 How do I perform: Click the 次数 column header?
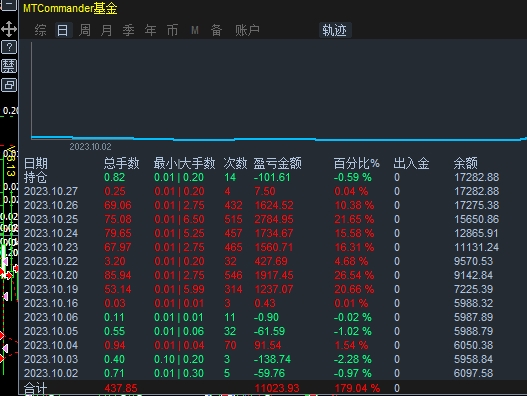[x=235, y=163]
